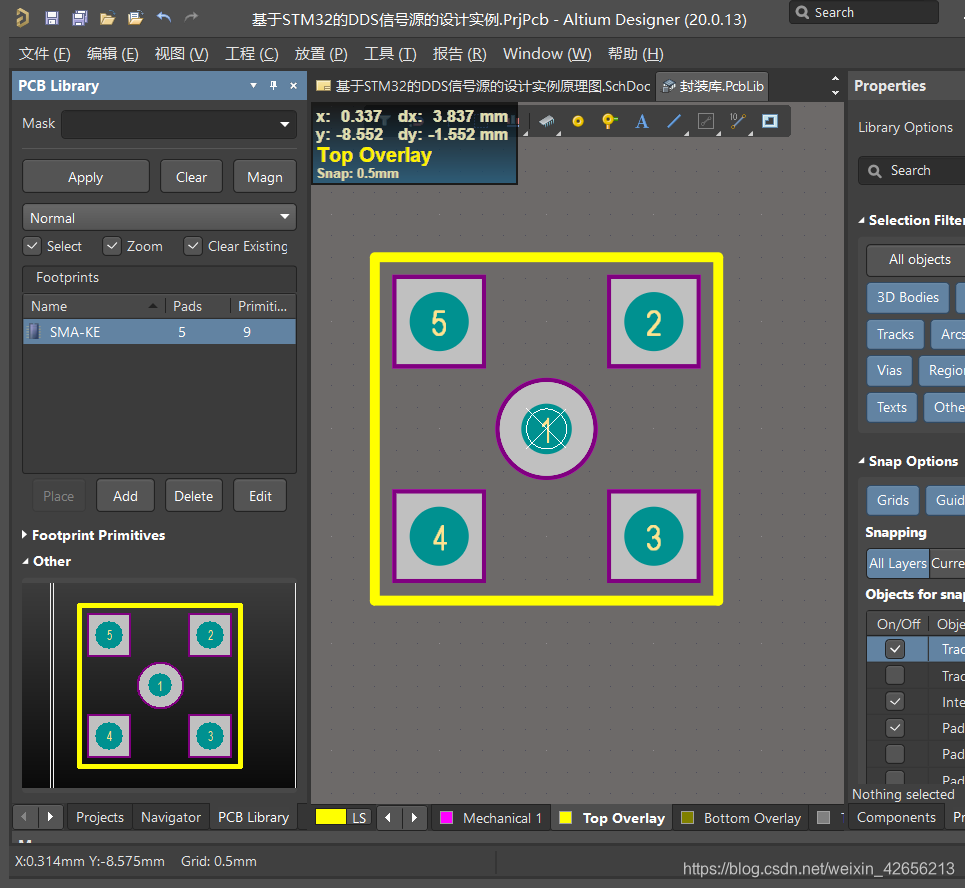Expand Footprint Primitives section
Viewport: 965px width, 888px height.
[x=24, y=535]
